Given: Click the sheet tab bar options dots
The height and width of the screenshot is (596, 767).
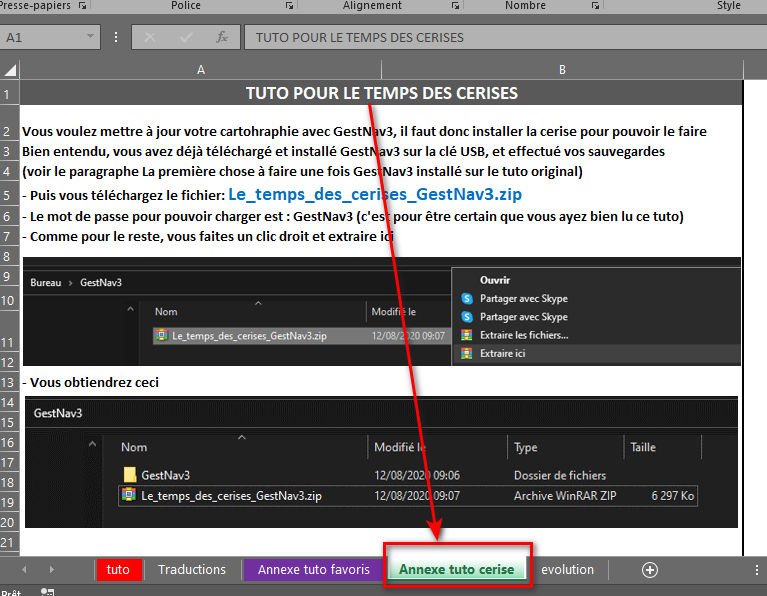Looking at the screenshot, I should click(x=756, y=570).
